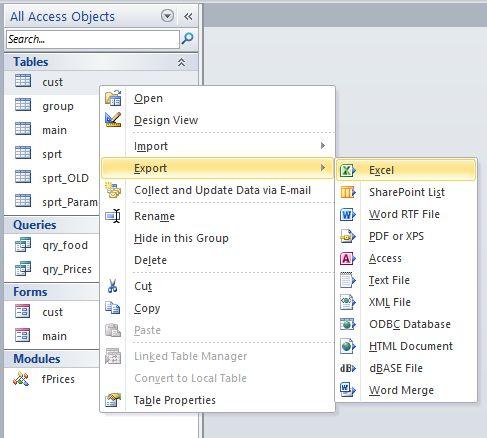
Task: Click the dBASE File icon
Action: tap(348, 368)
